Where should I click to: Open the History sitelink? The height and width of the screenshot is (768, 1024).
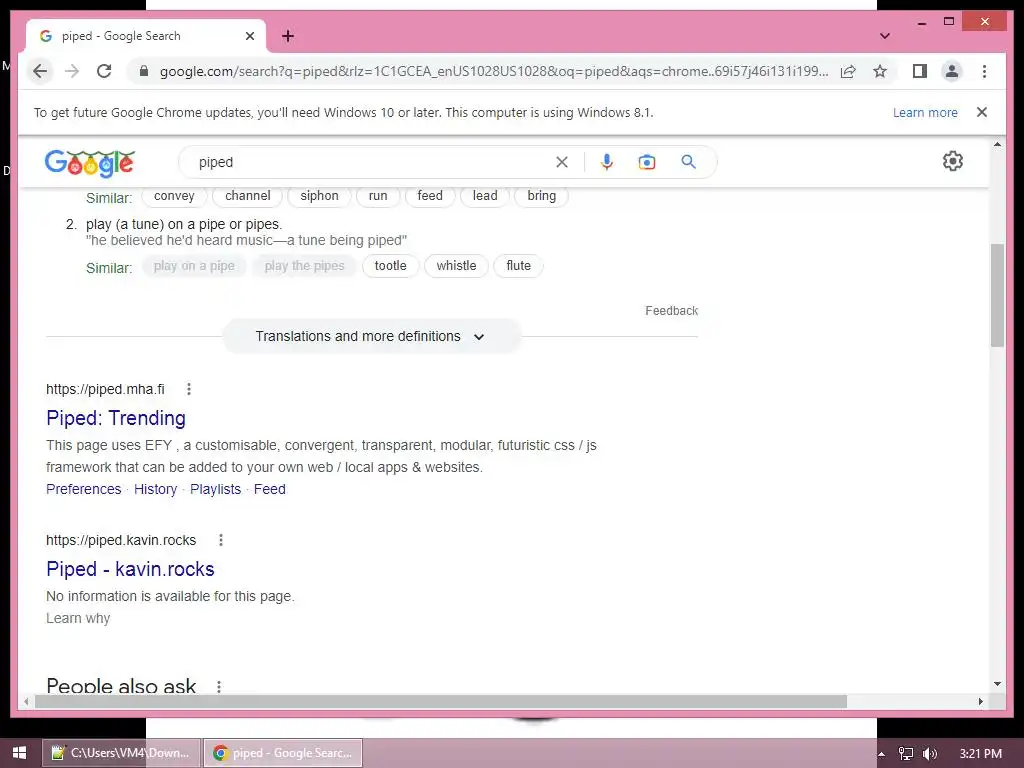155,489
